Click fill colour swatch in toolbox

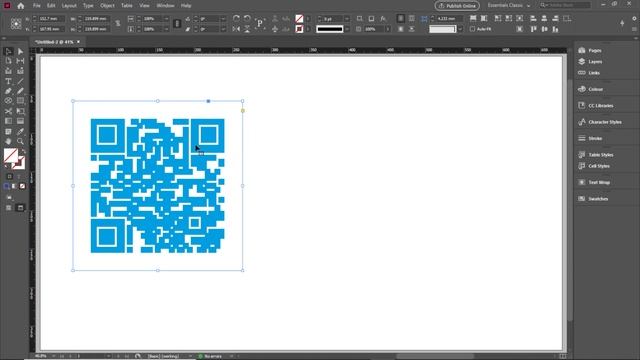[x=10, y=155]
